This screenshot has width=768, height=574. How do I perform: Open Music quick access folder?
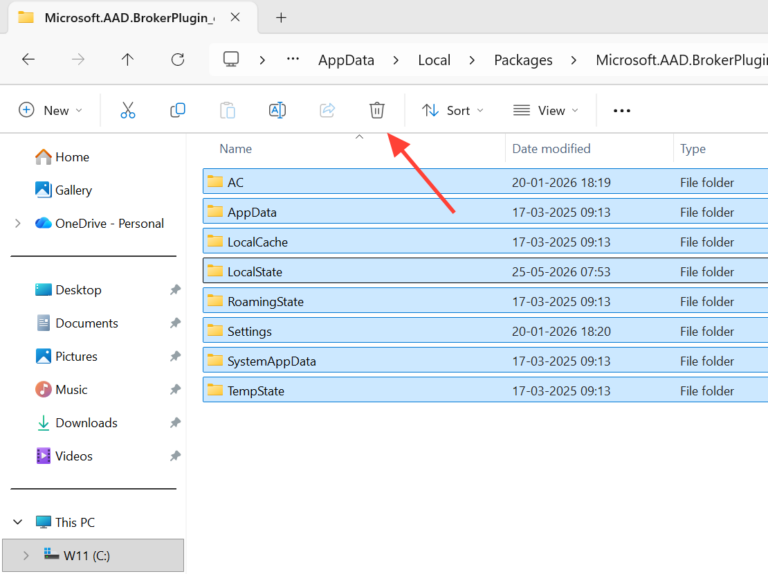tap(61, 390)
